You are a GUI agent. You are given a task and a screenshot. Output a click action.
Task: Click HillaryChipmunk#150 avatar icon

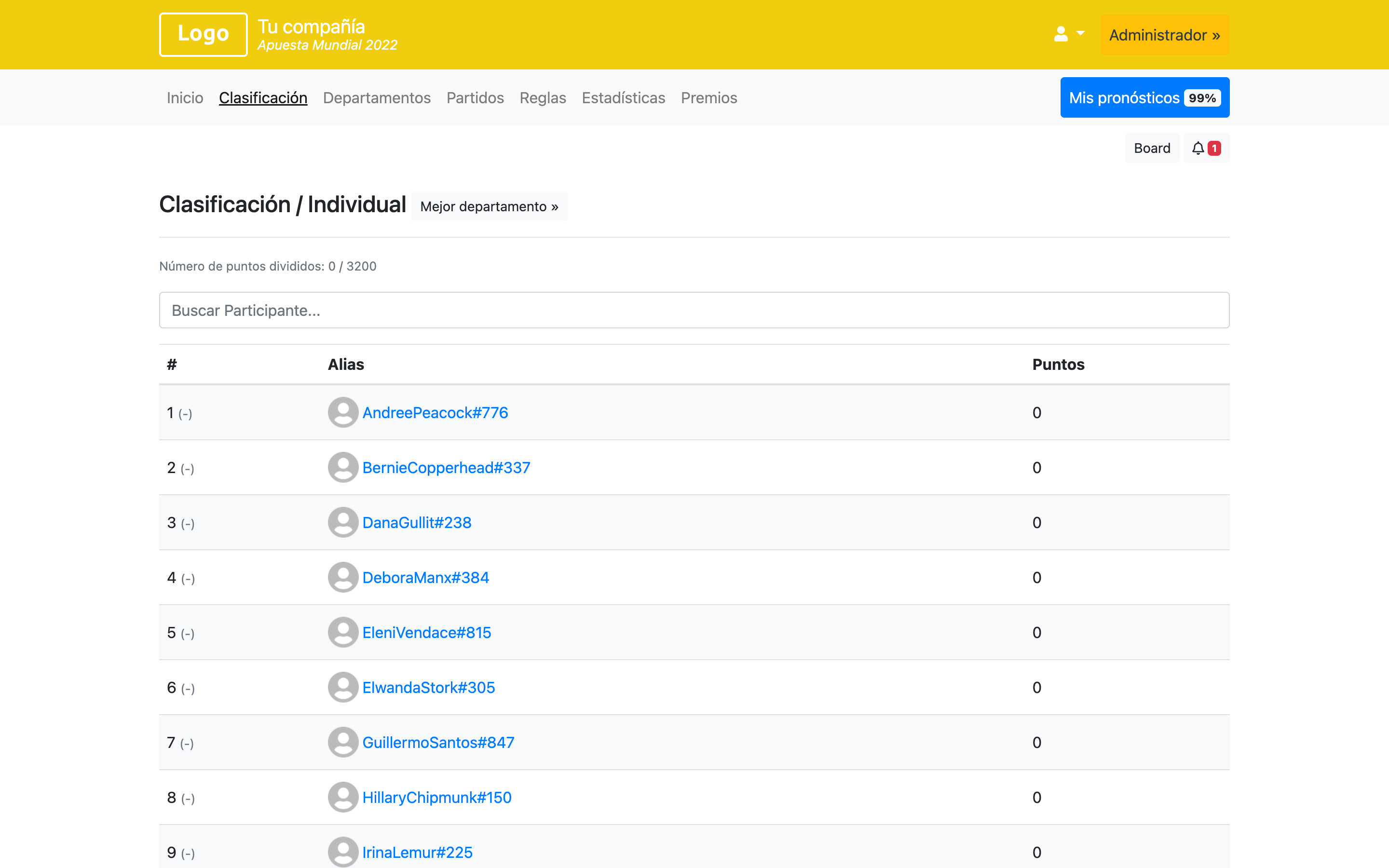[343, 797]
